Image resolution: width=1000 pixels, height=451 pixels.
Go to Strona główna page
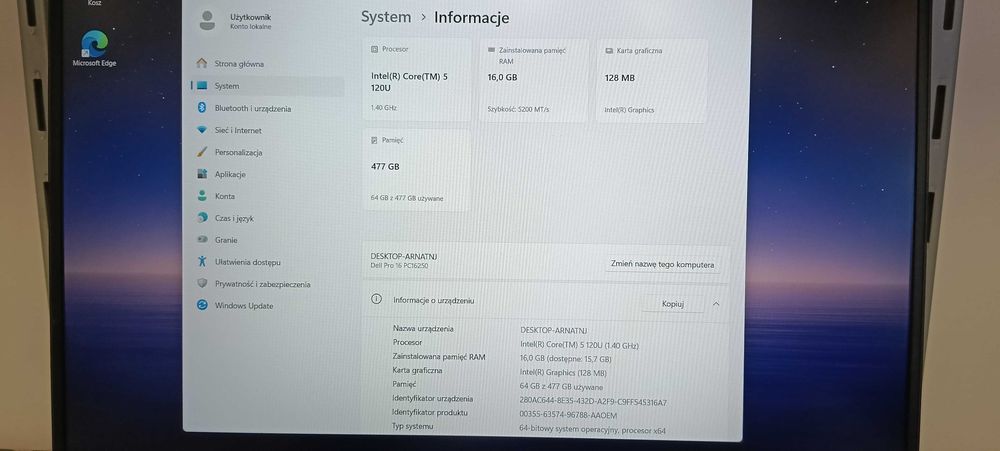(x=239, y=64)
